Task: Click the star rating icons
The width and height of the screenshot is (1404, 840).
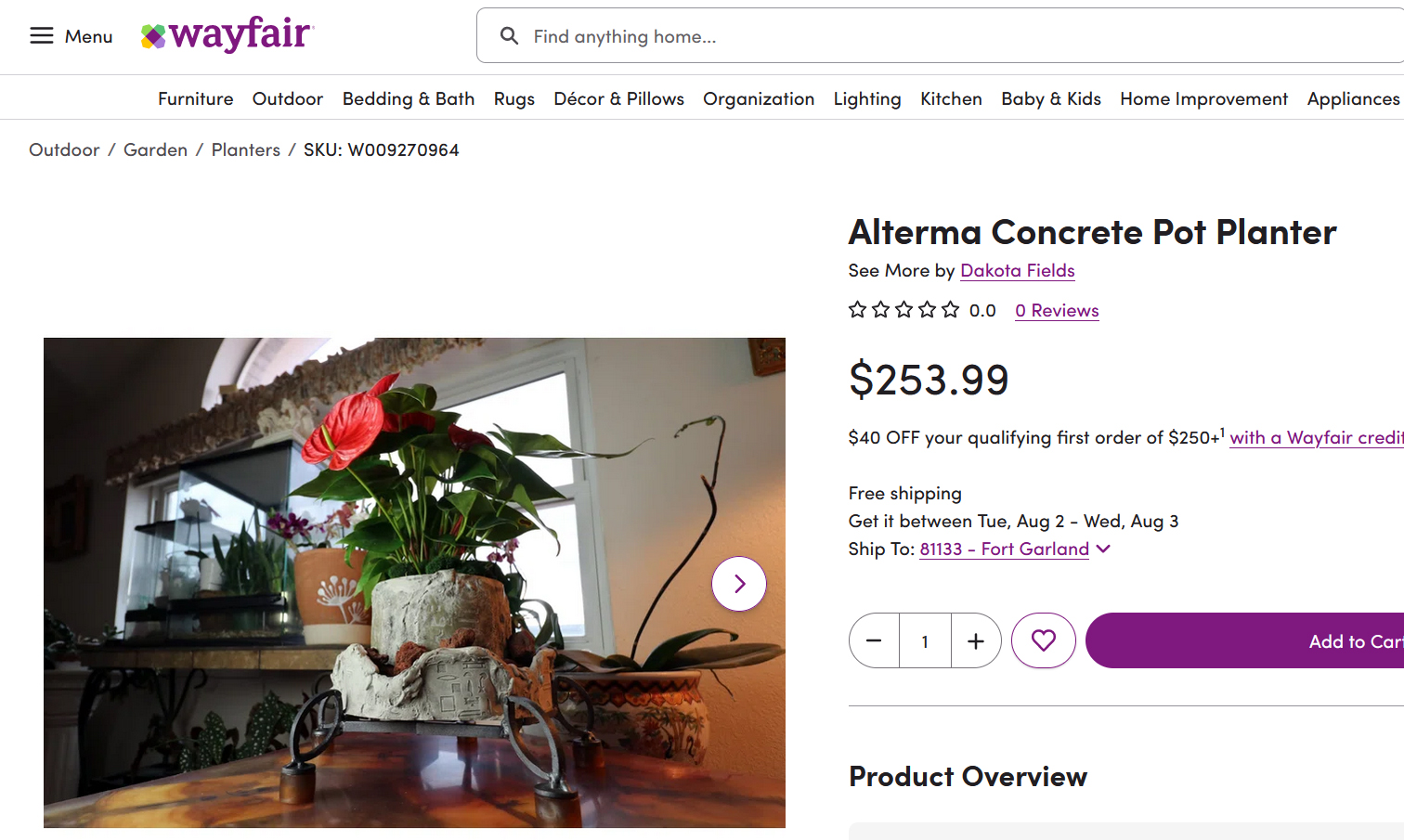Action: coord(903,310)
